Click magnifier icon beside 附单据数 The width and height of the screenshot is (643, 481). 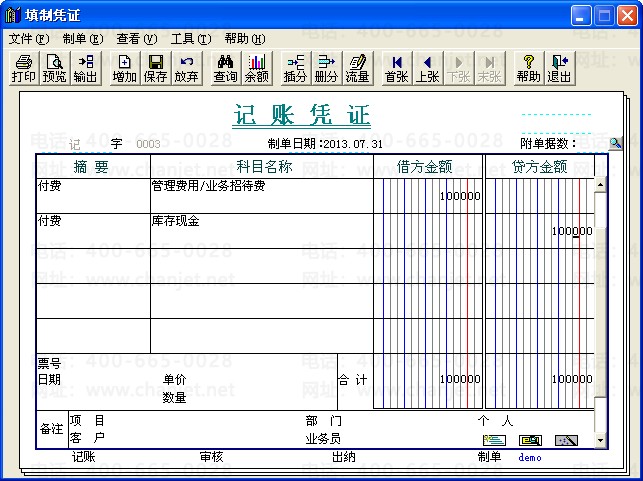(615, 144)
